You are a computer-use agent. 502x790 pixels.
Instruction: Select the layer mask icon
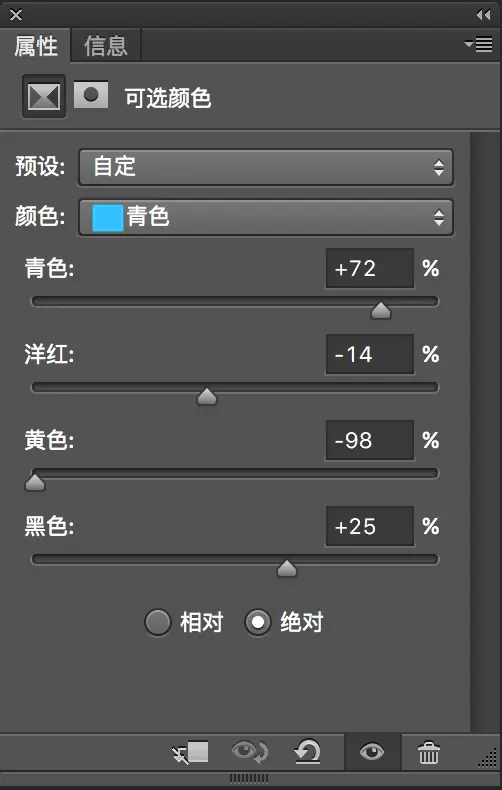click(x=91, y=95)
